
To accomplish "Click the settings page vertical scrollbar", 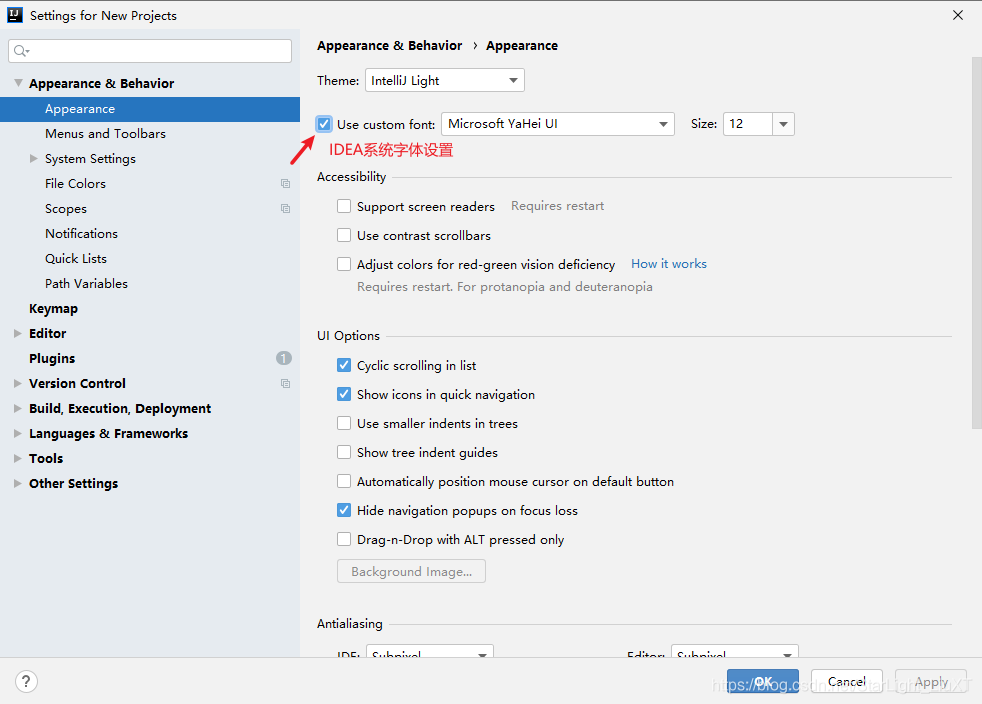I will (976, 243).
